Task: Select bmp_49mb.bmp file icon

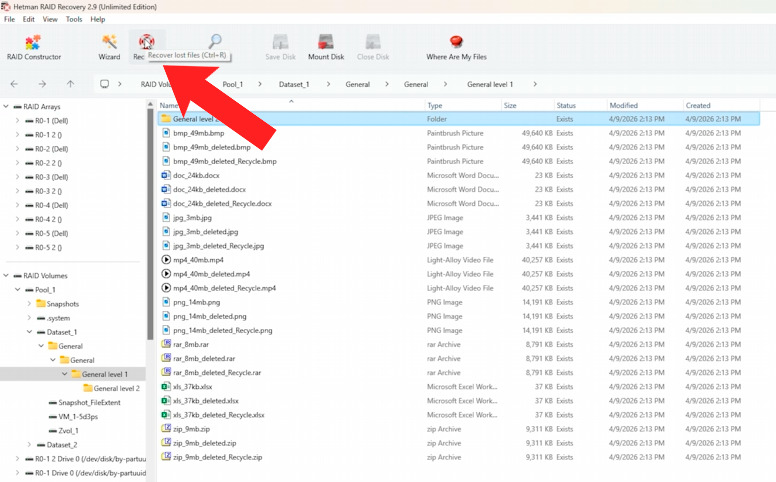Action: 166,133
